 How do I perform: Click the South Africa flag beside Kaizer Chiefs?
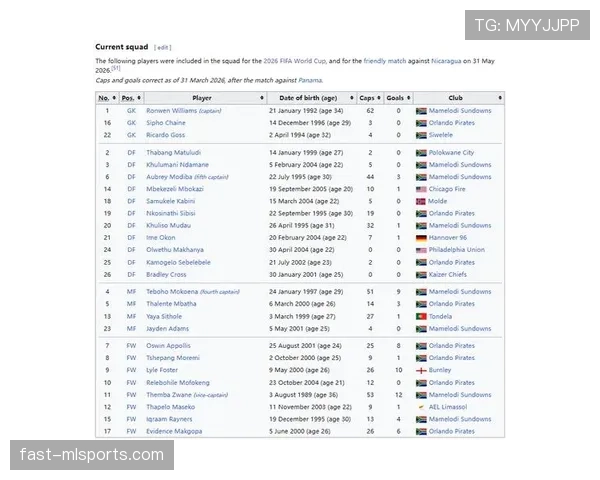[421, 275]
